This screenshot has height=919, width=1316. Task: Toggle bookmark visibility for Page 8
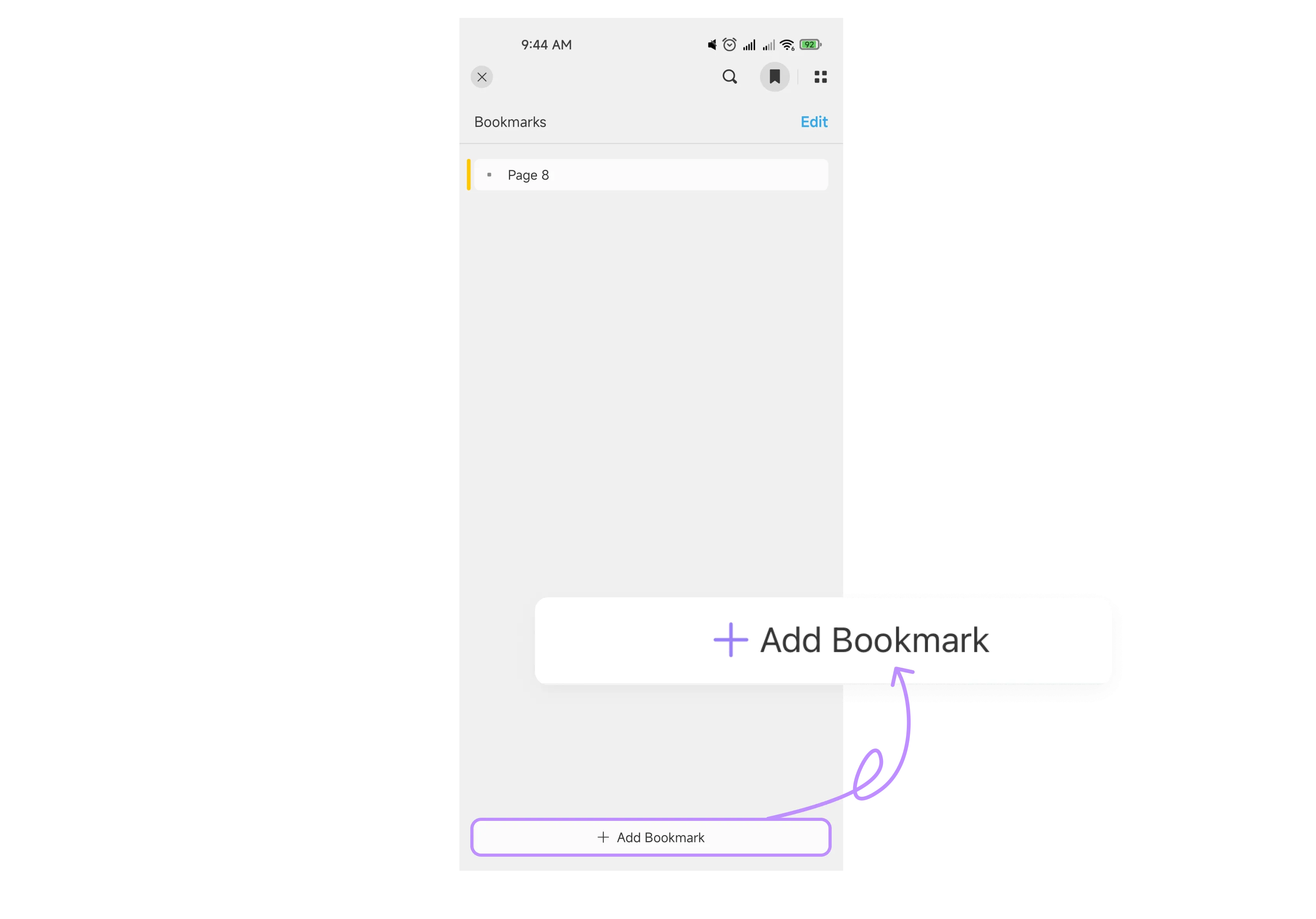490,174
